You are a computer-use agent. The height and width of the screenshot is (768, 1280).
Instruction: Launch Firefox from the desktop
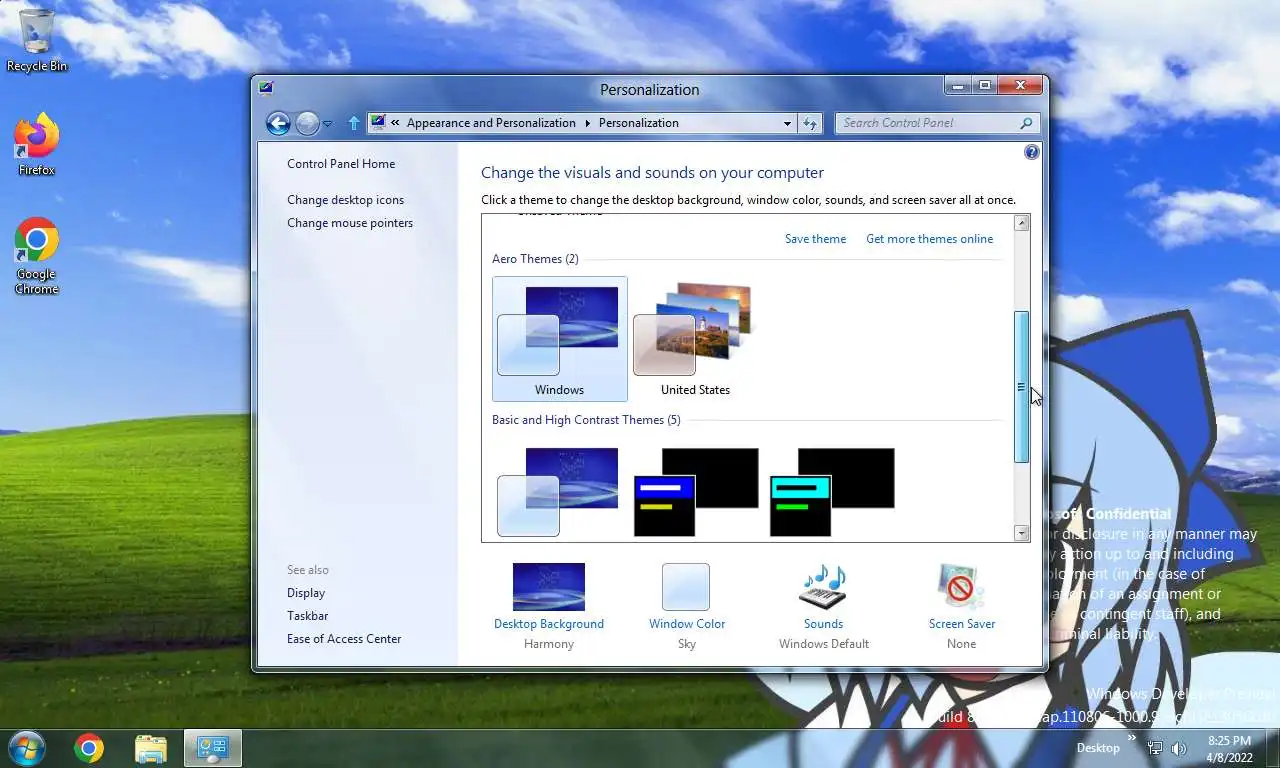pyautogui.click(x=37, y=145)
